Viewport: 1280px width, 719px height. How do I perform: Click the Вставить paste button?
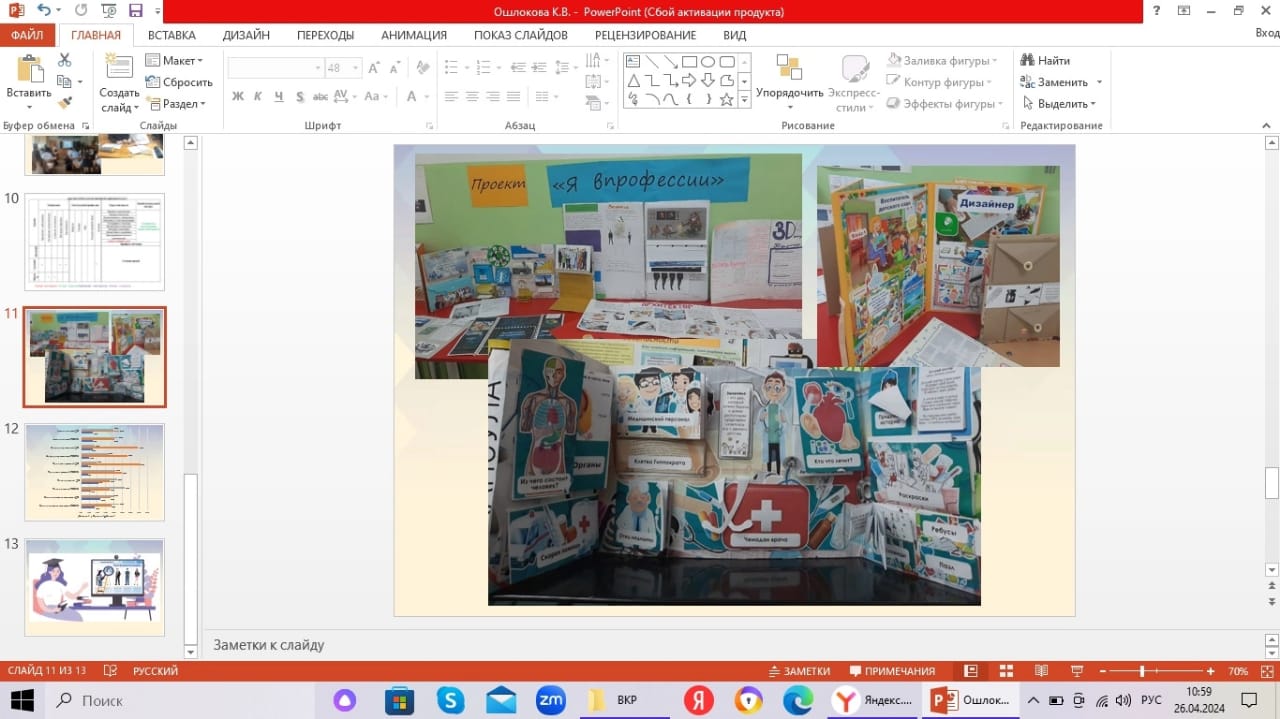pos(28,80)
